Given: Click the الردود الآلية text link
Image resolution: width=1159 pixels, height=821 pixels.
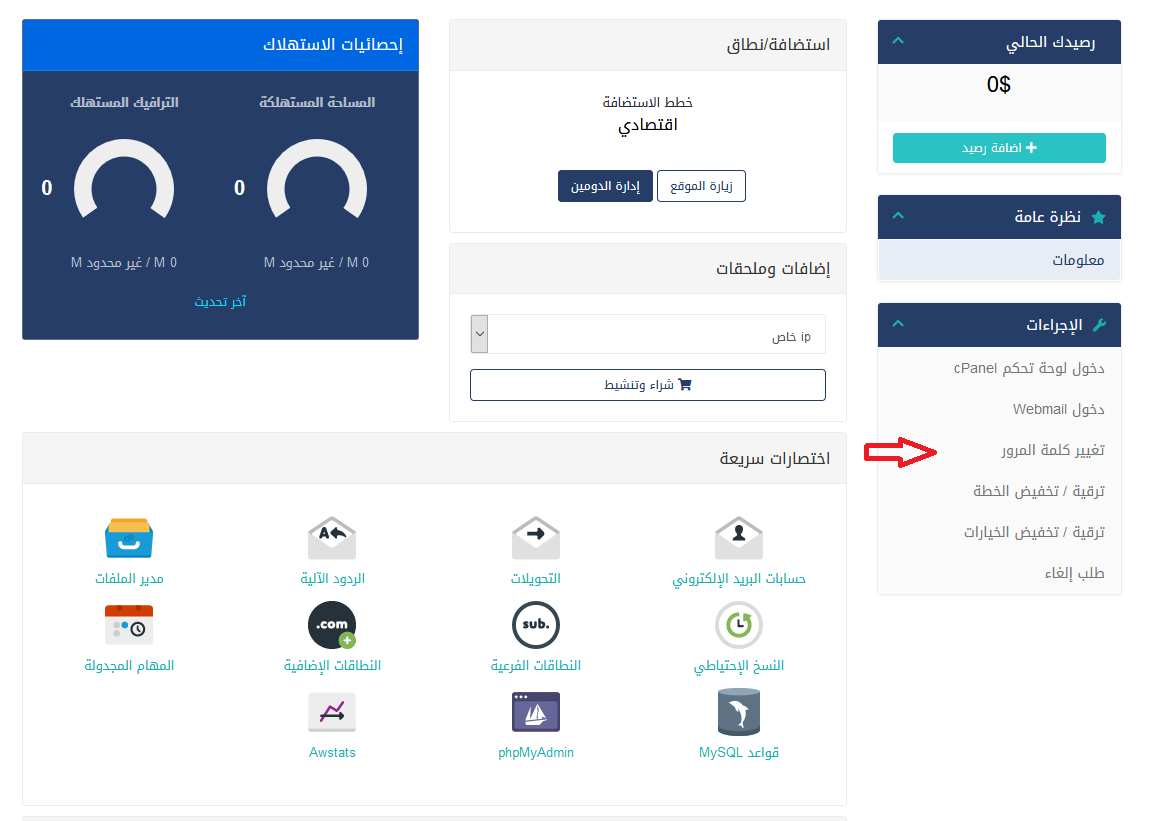Looking at the screenshot, I should point(332,578).
